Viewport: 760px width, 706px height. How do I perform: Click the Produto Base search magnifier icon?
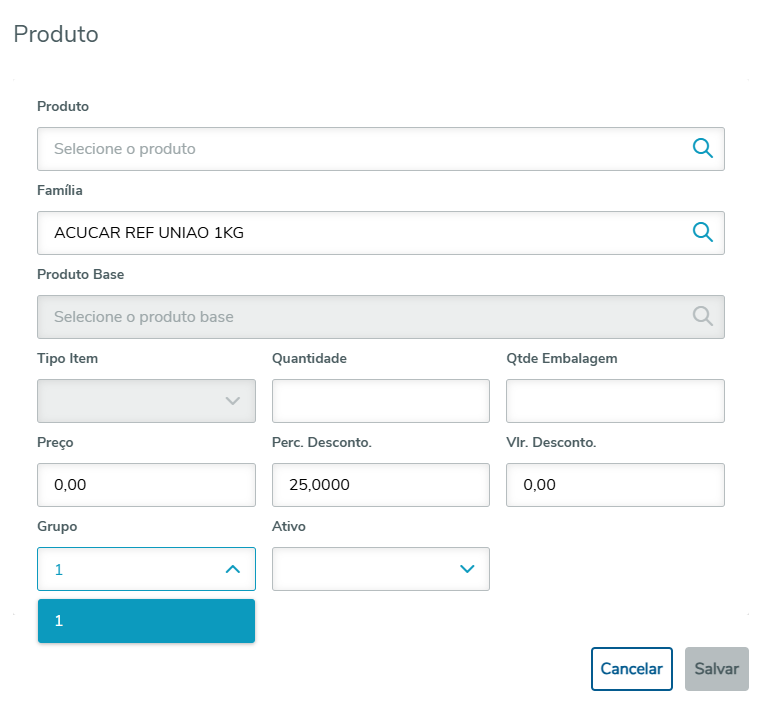(x=703, y=316)
